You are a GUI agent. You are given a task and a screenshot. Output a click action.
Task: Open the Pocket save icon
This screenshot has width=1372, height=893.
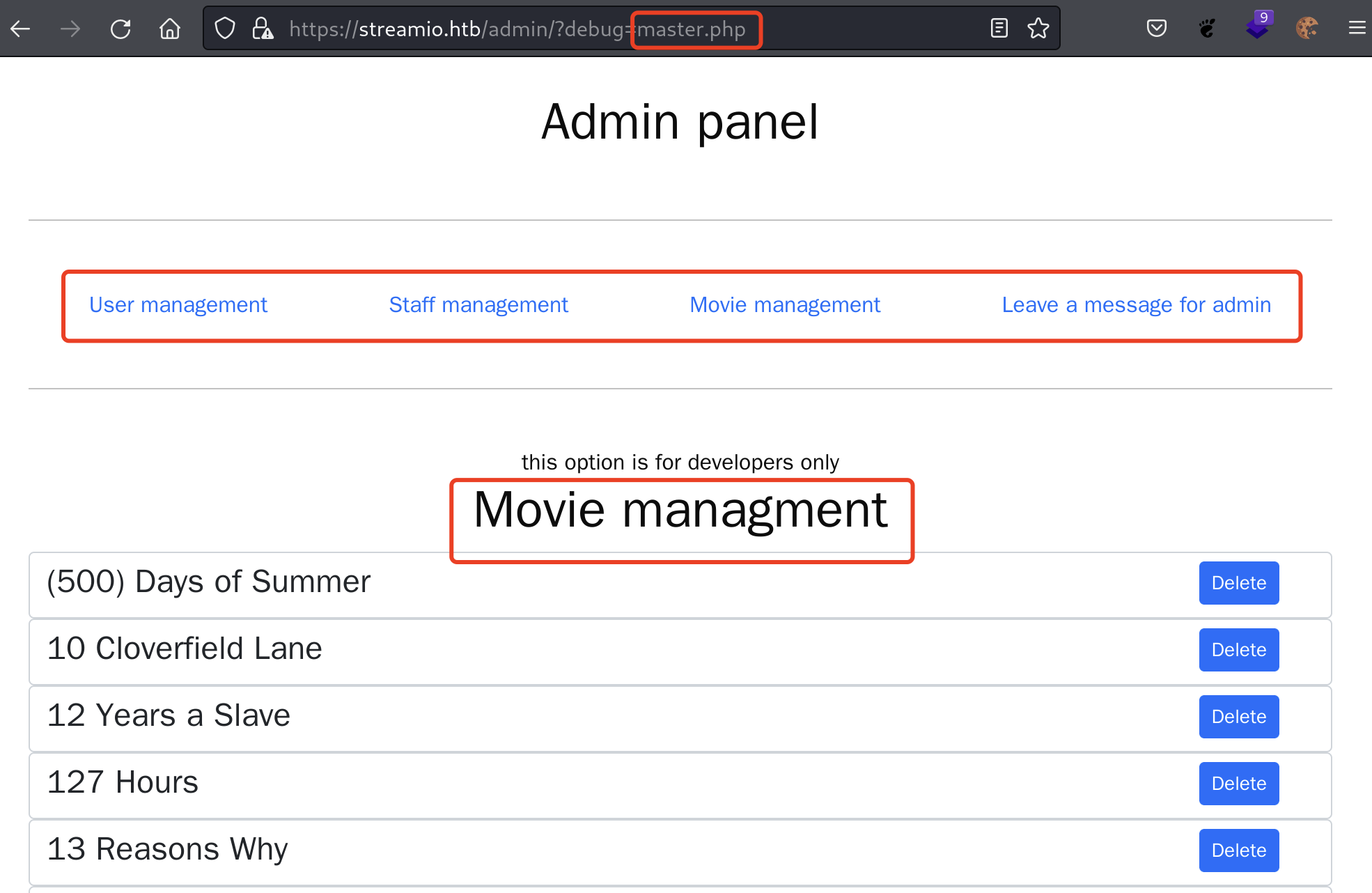[1156, 29]
